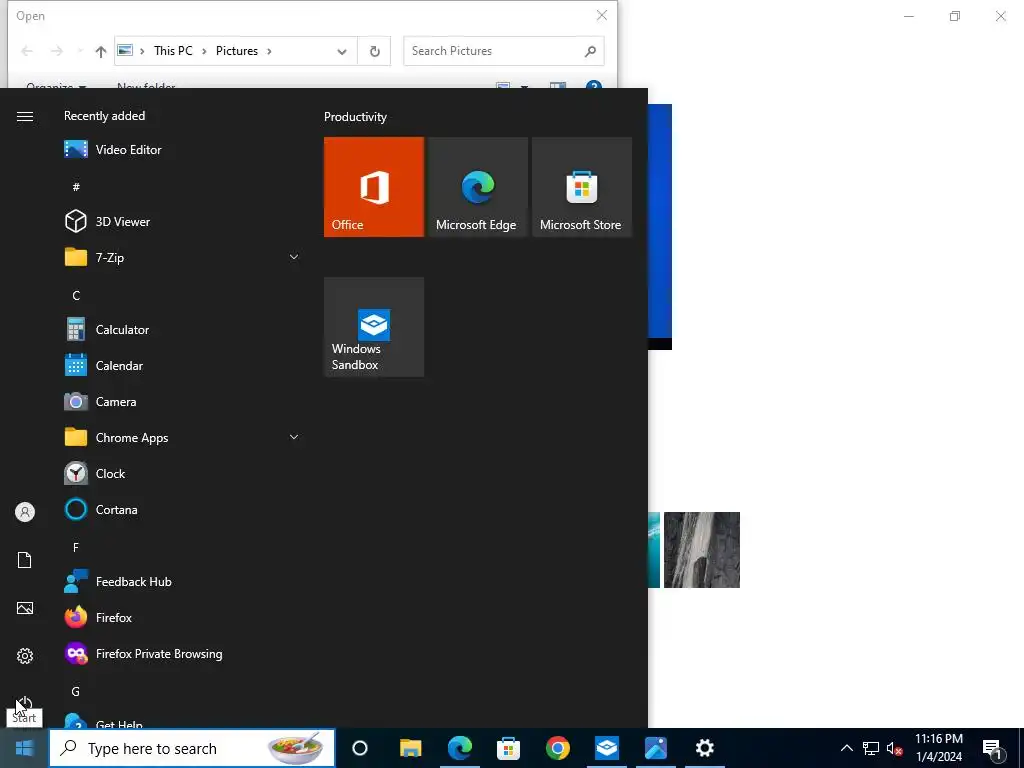The width and height of the screenshot is (1024, 768).
Task: Launch the Camera app
Action: pos(183,402)
